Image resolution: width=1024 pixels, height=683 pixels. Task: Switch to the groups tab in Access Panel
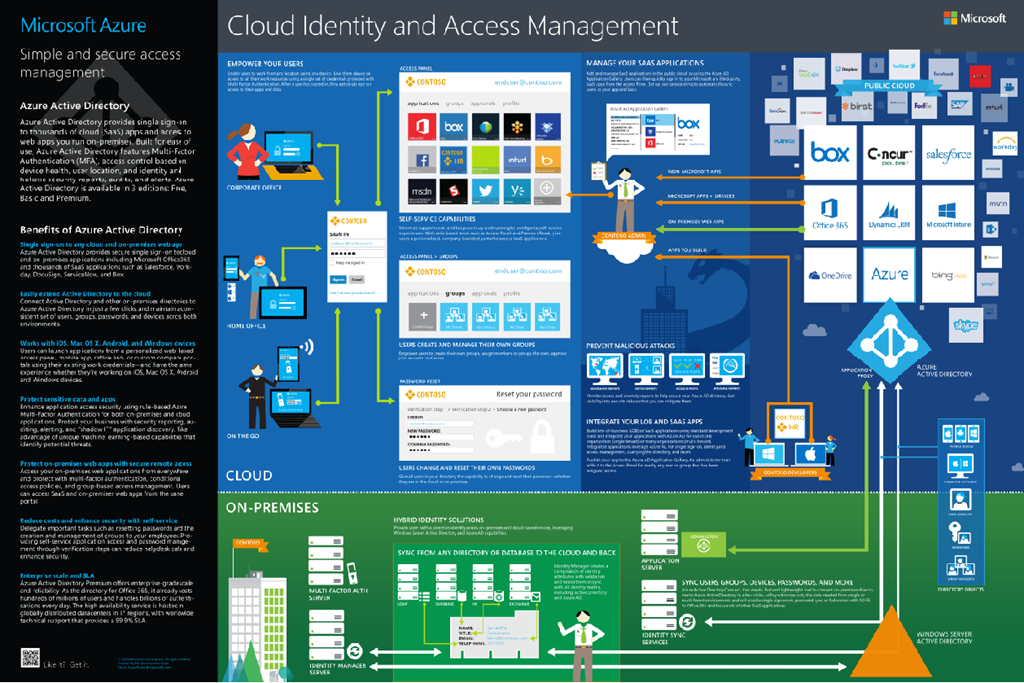455,103
